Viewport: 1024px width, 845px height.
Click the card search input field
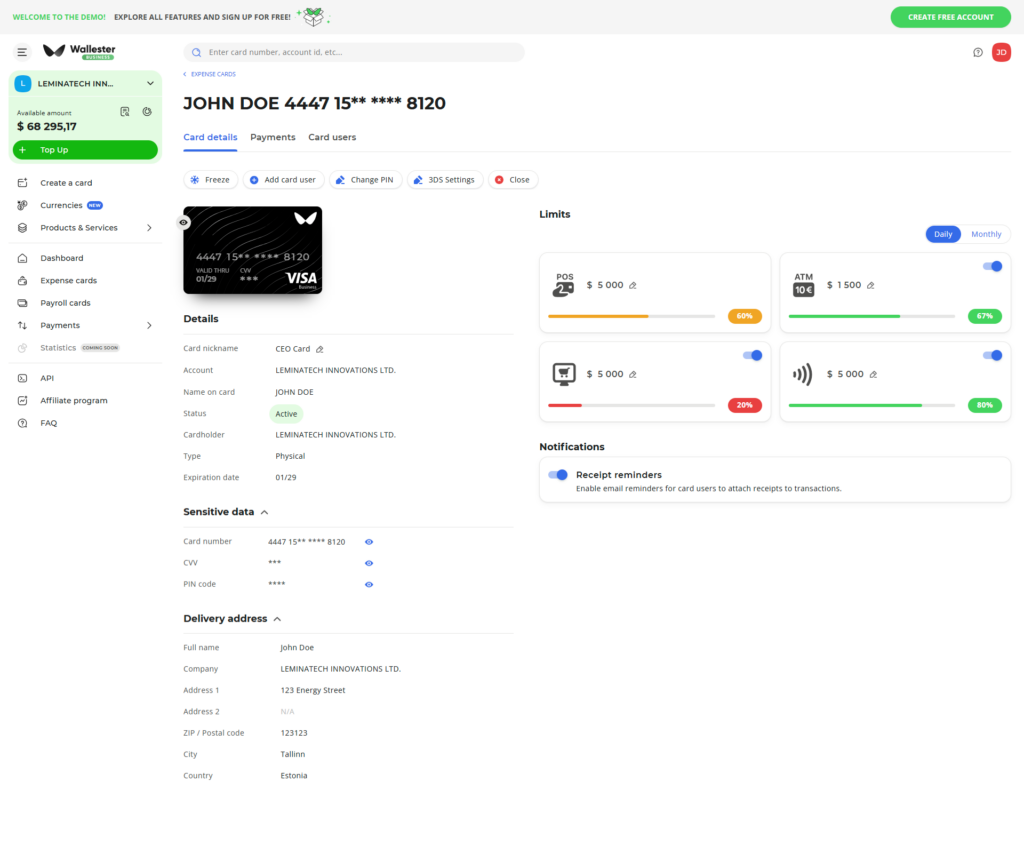(x=354, y=52)
